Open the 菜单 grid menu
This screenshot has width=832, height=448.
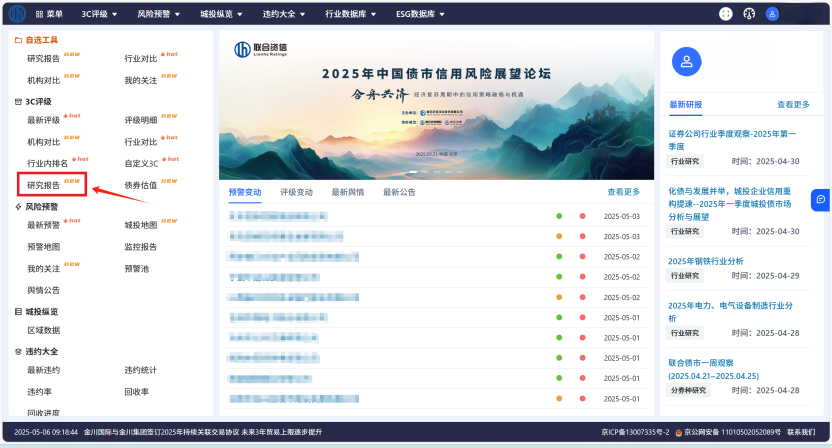(x=49, y=14)
